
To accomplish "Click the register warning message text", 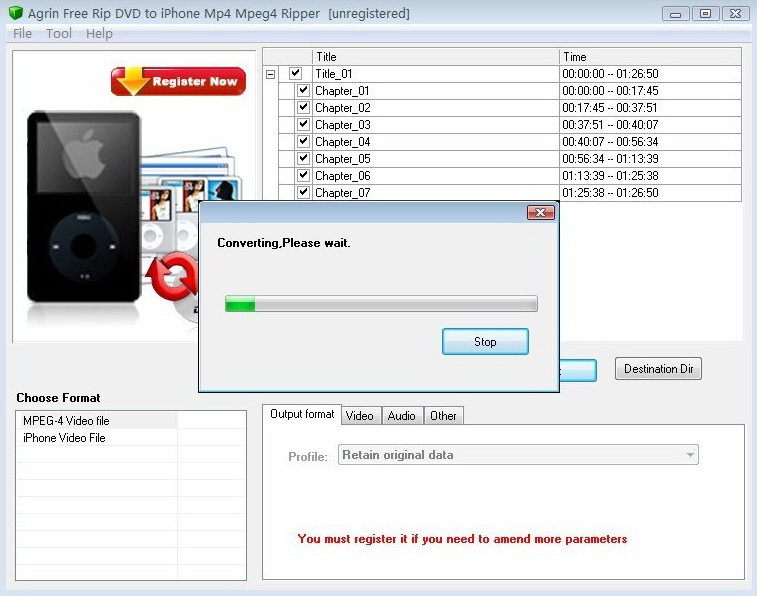I will tap(462, 539).
